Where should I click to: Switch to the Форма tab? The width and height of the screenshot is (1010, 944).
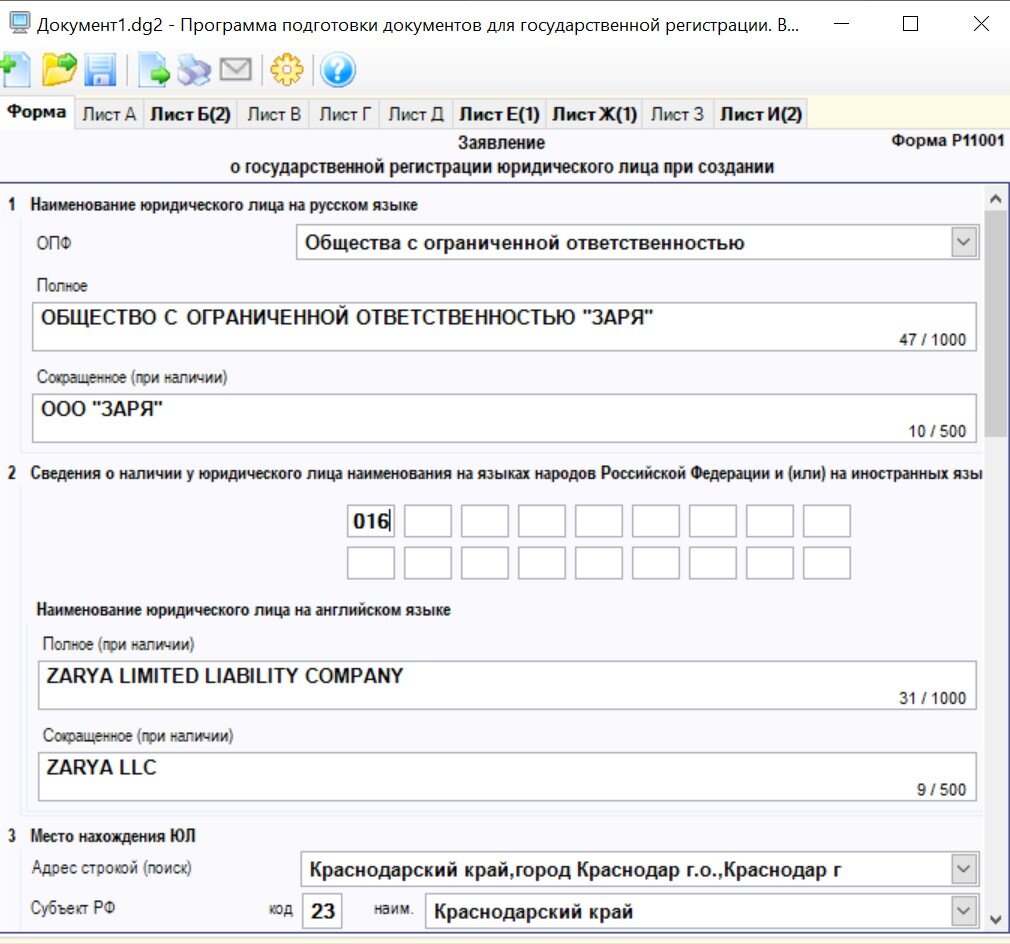pyautogui.click(x=37, y=112)
